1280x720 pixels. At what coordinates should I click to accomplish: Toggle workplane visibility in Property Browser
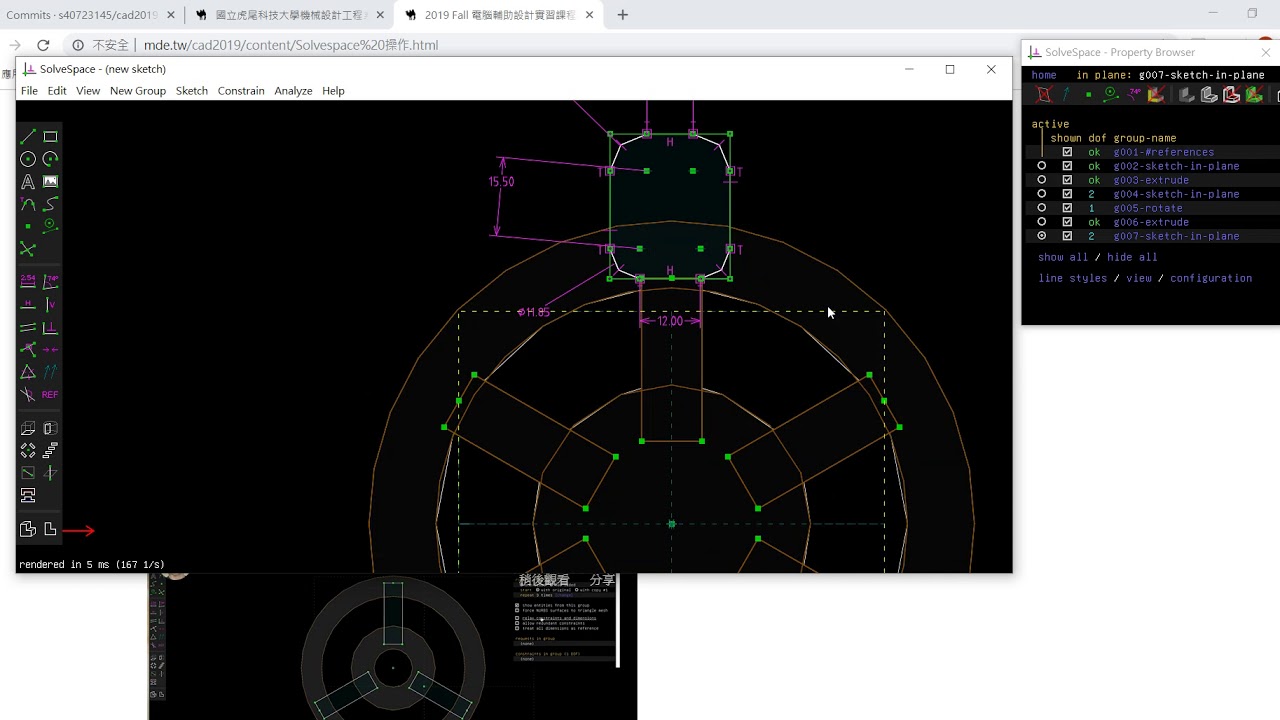(1044, 95)
